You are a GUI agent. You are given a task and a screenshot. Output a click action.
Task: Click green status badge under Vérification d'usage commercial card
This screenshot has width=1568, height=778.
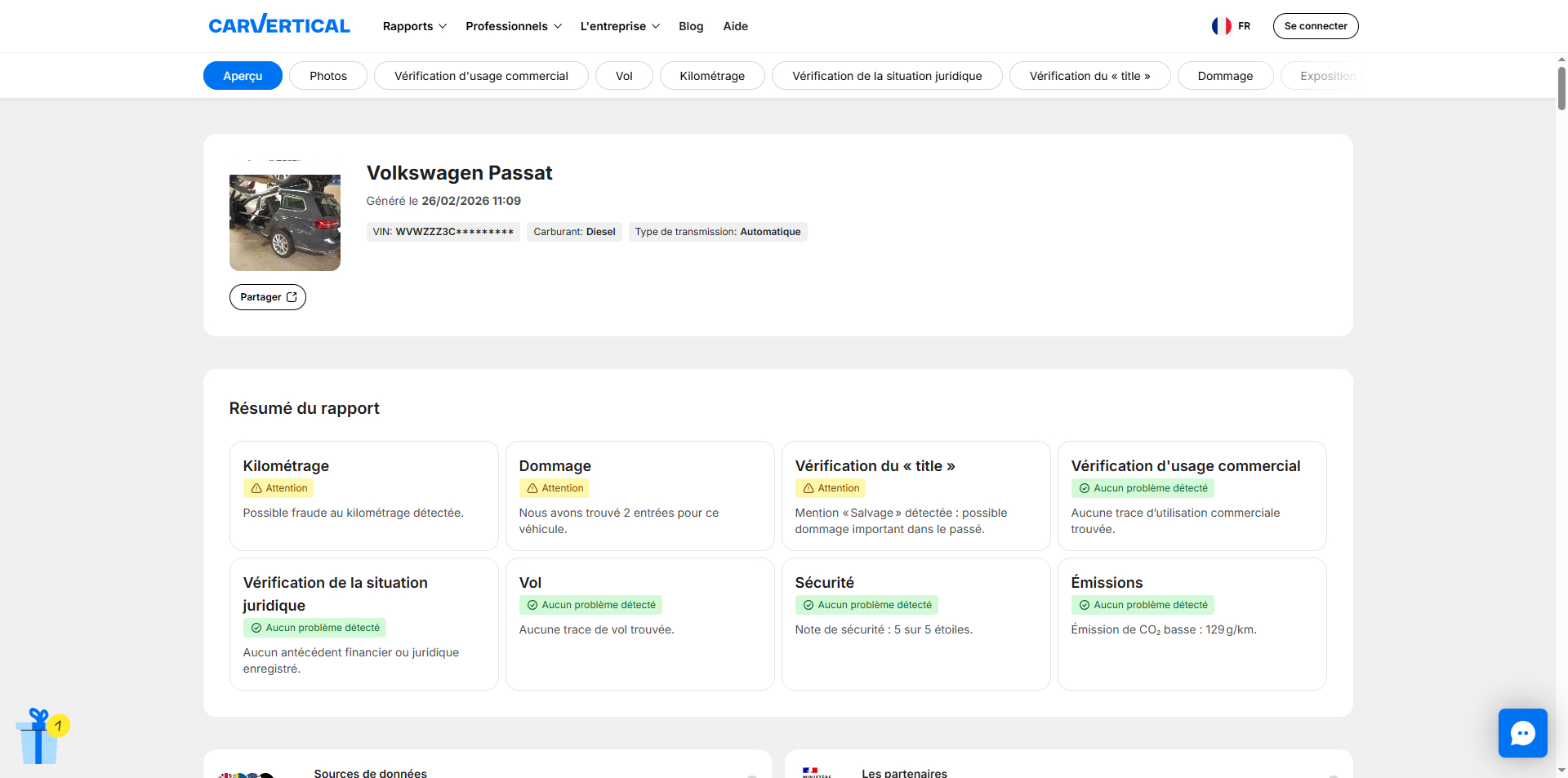(1143, 488)
